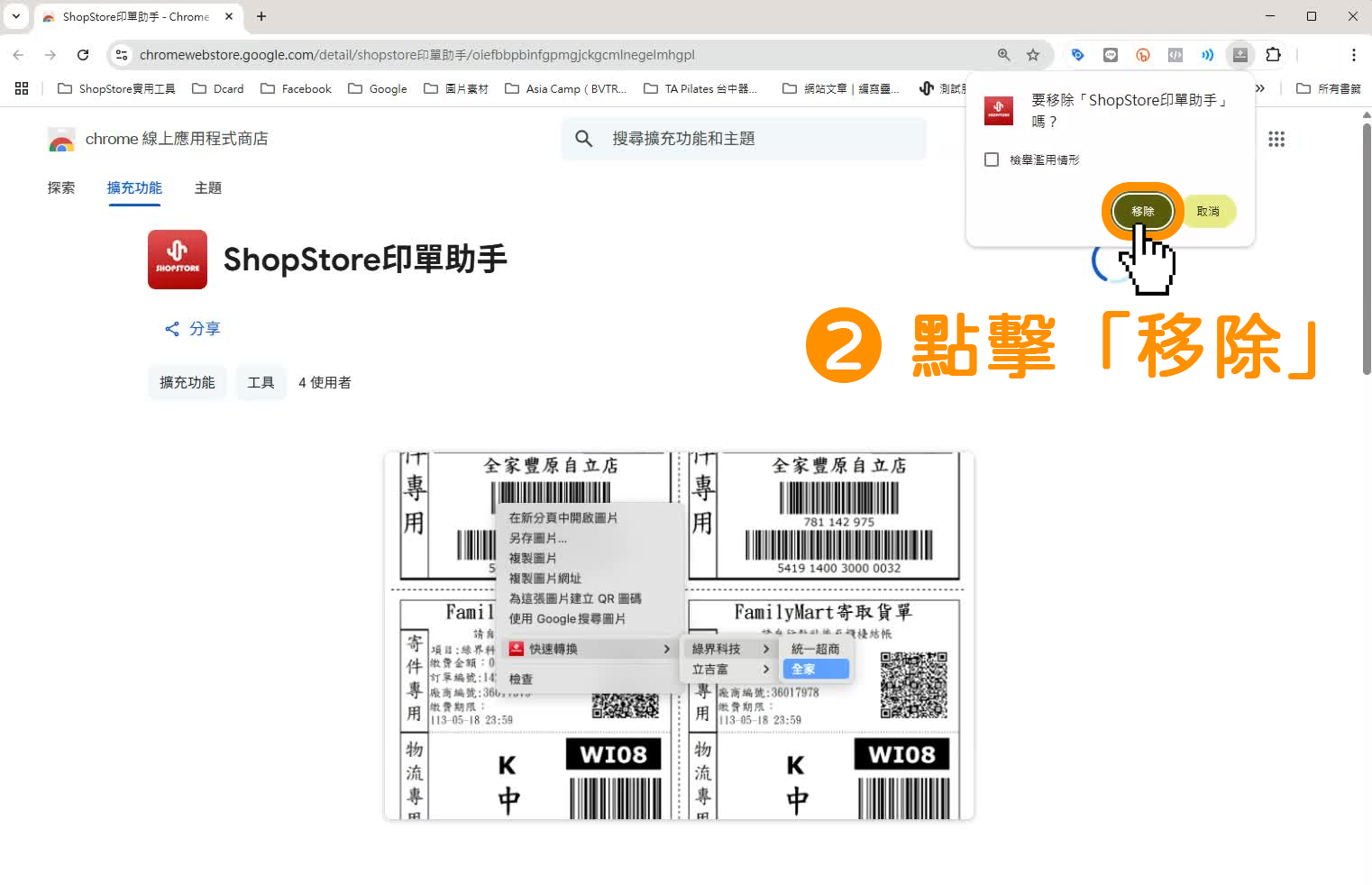Maximize the Chrome window
Screen dimensions: 1372x885
click(x=1312, y=16)
